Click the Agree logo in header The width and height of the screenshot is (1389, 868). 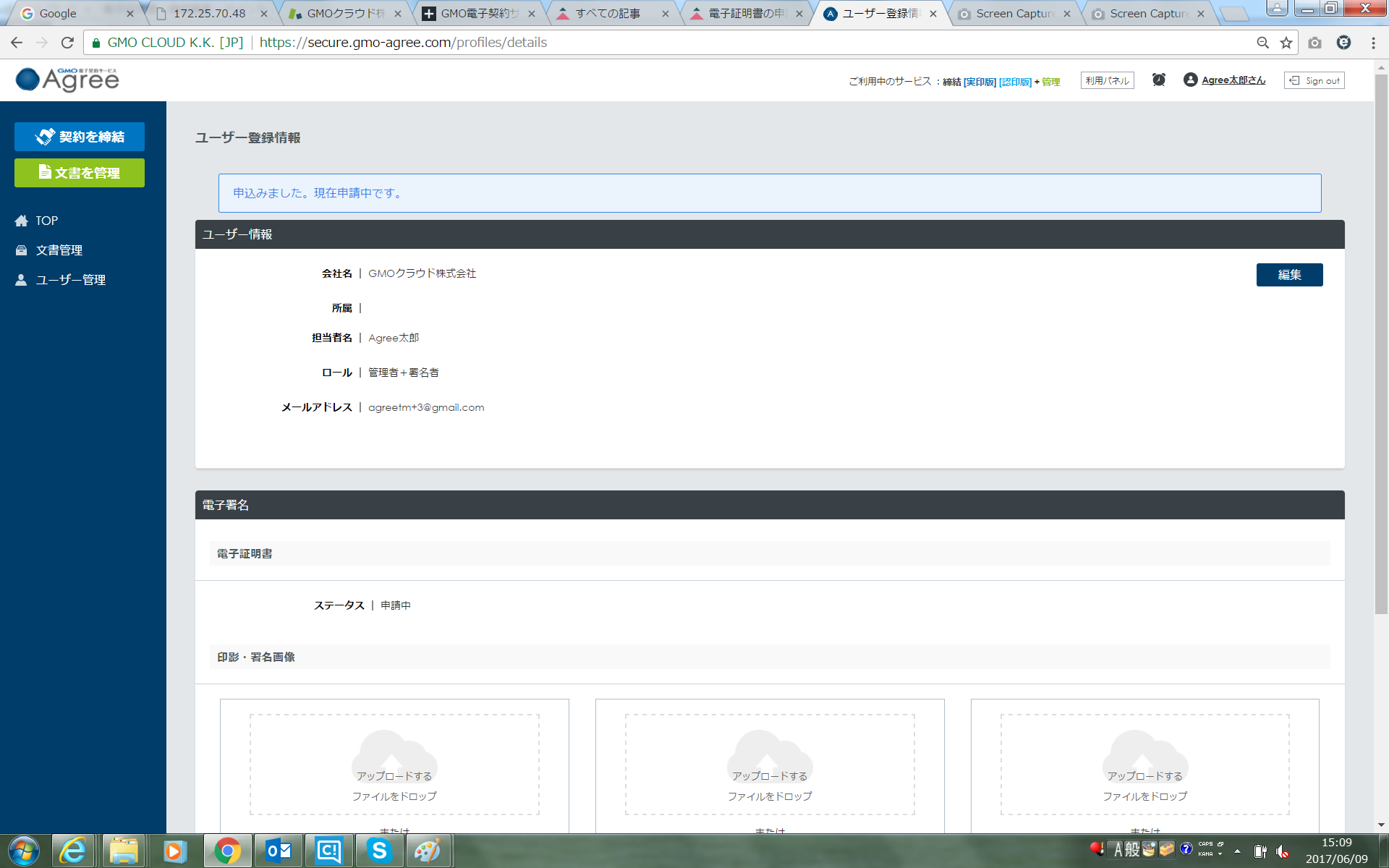coord(67,80)
